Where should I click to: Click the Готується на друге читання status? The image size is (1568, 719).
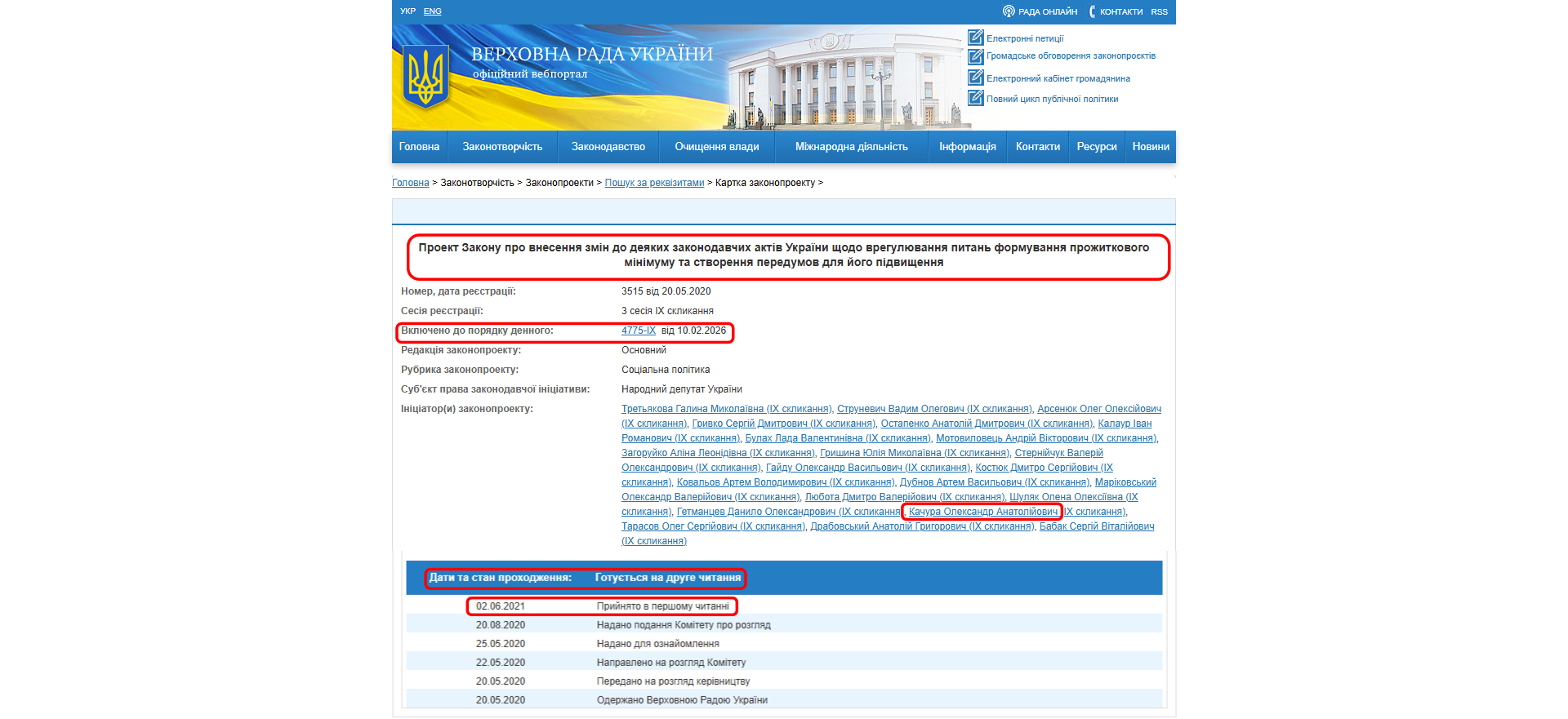pyautogui.click(x=668, y=578)
